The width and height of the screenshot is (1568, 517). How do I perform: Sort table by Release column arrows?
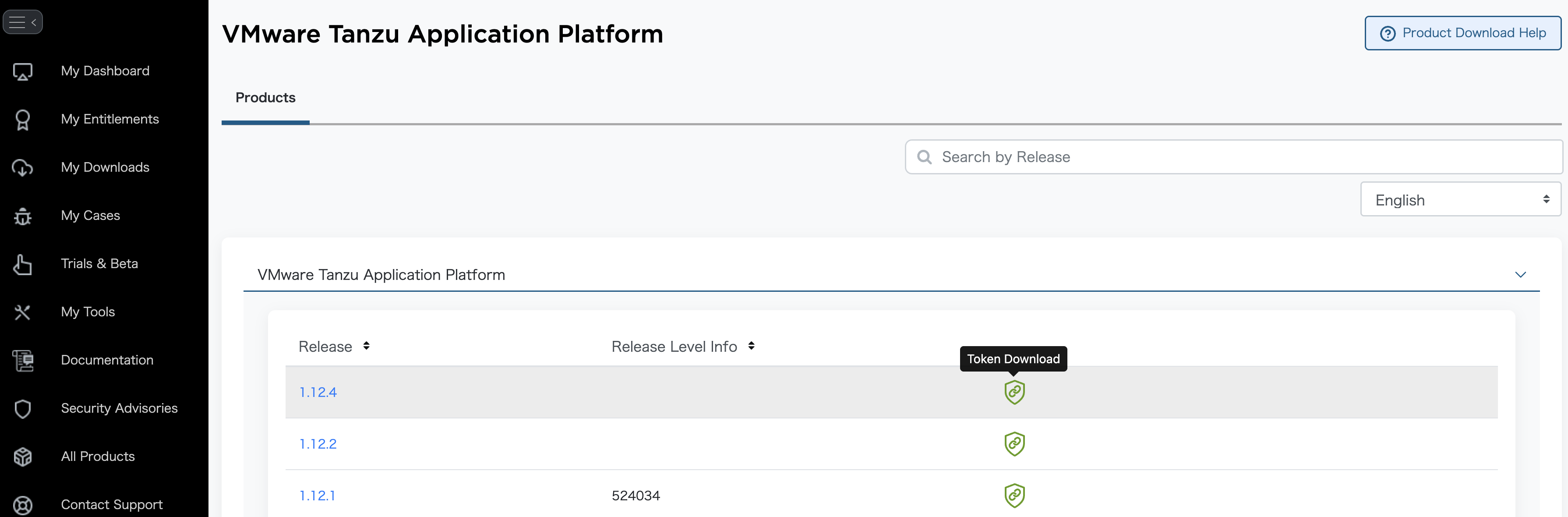[367, 346]
